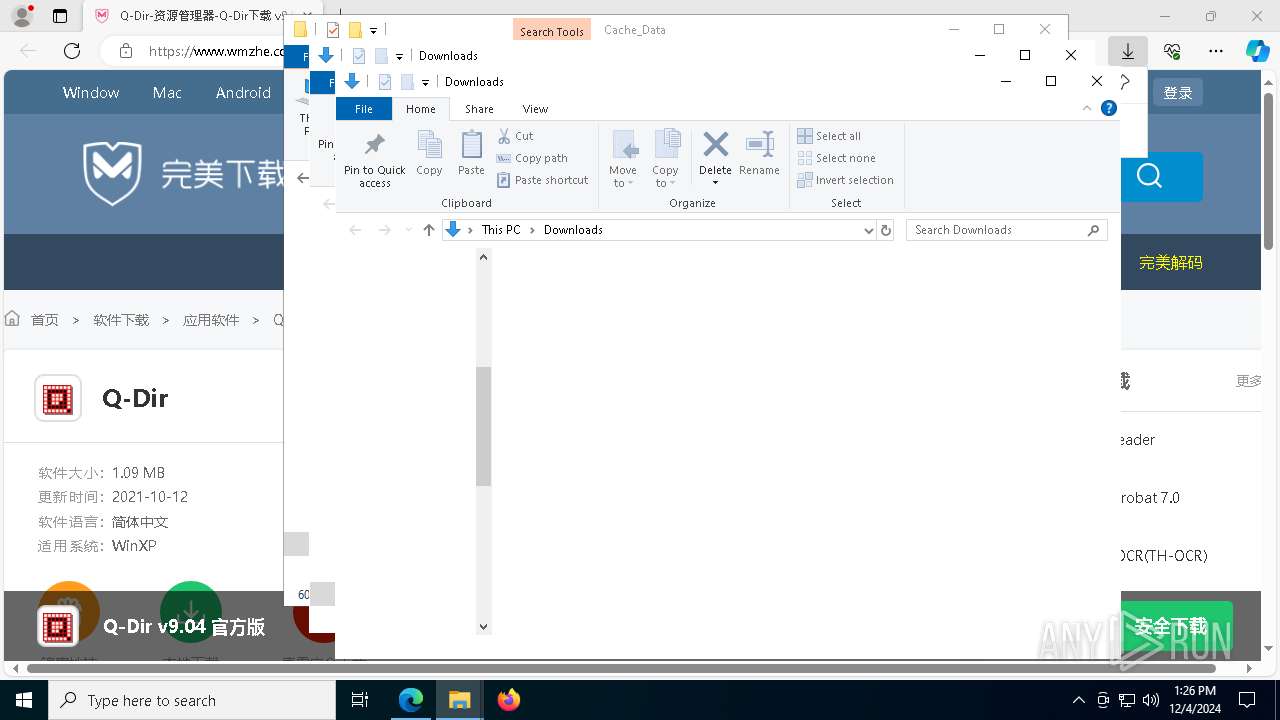The width and height of the screenshot is (1280, 720).
Task: Refresh the Downloads folder view
Action: click(x=885, y=230)
